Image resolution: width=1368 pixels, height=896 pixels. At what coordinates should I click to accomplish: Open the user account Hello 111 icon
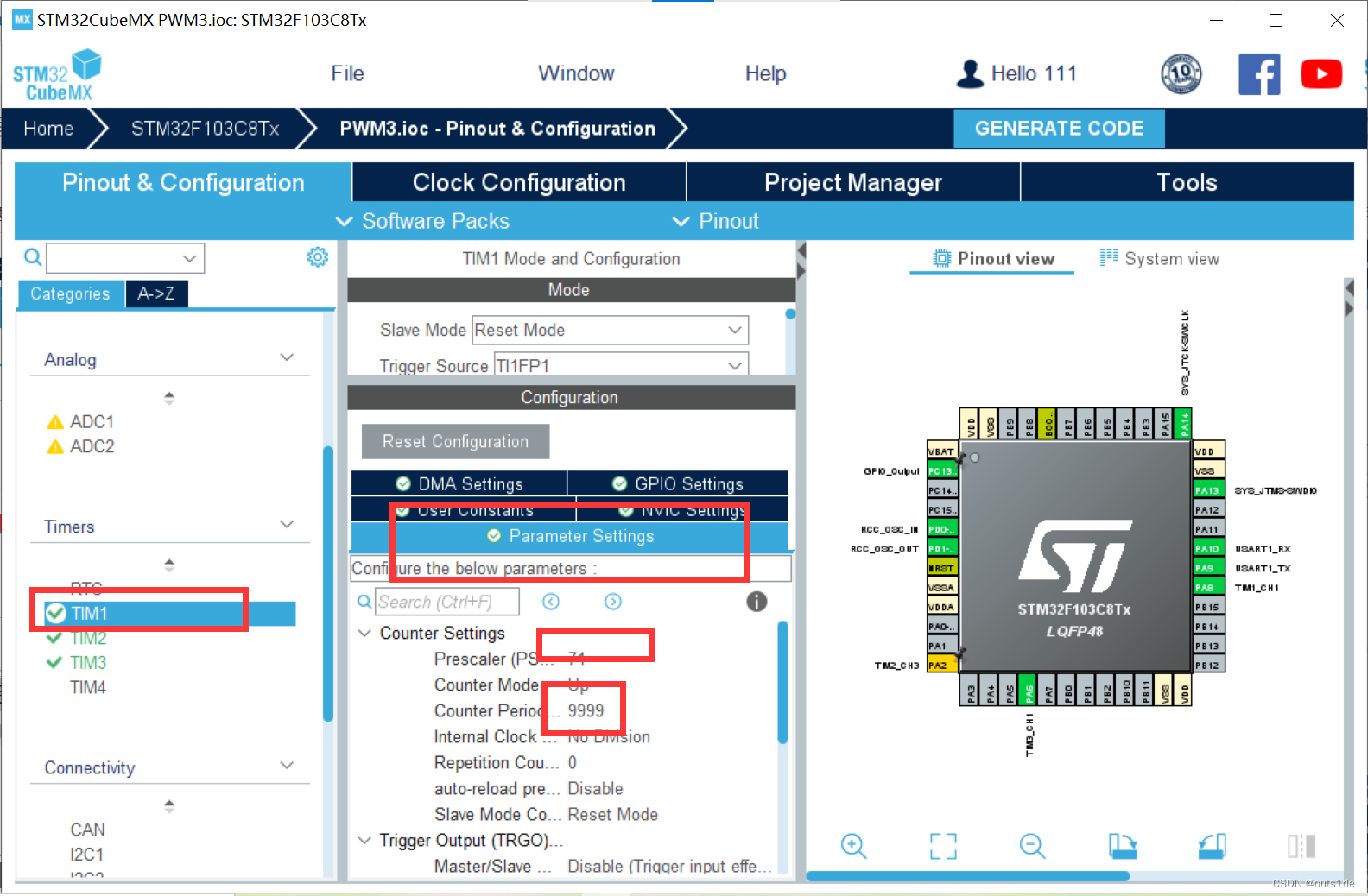click(970, 73)
